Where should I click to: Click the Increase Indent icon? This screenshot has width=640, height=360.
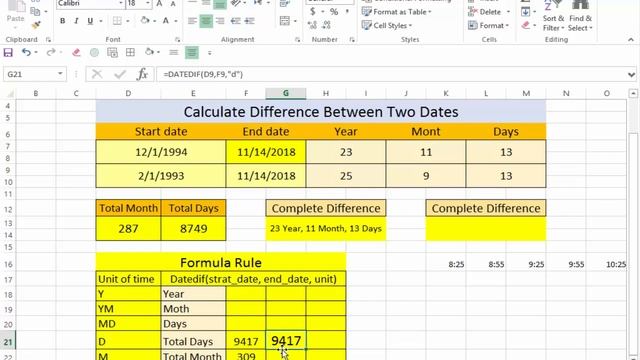[x=249, y=21]
